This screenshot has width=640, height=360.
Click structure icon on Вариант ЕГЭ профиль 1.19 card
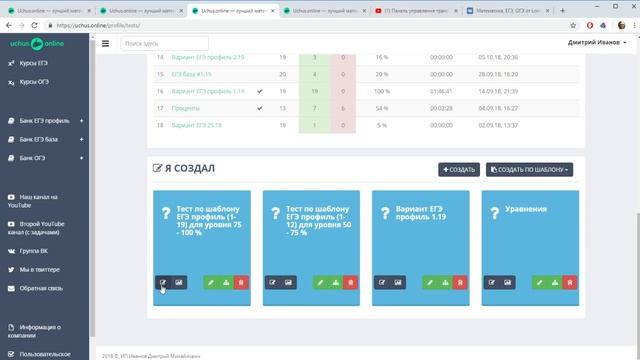pos(445,282)
